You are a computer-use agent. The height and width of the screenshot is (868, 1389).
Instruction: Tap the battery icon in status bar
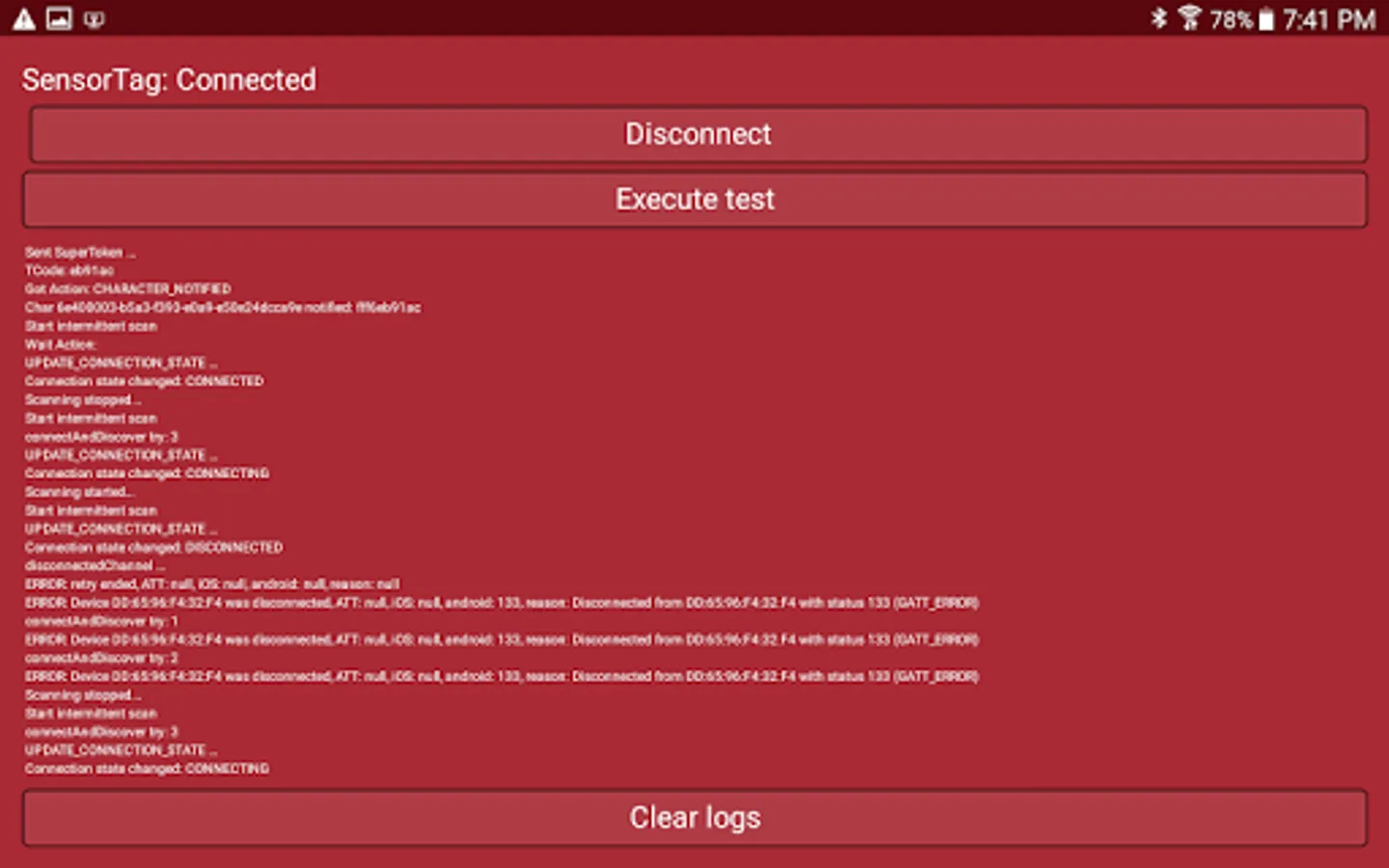tap(1266, 19)
